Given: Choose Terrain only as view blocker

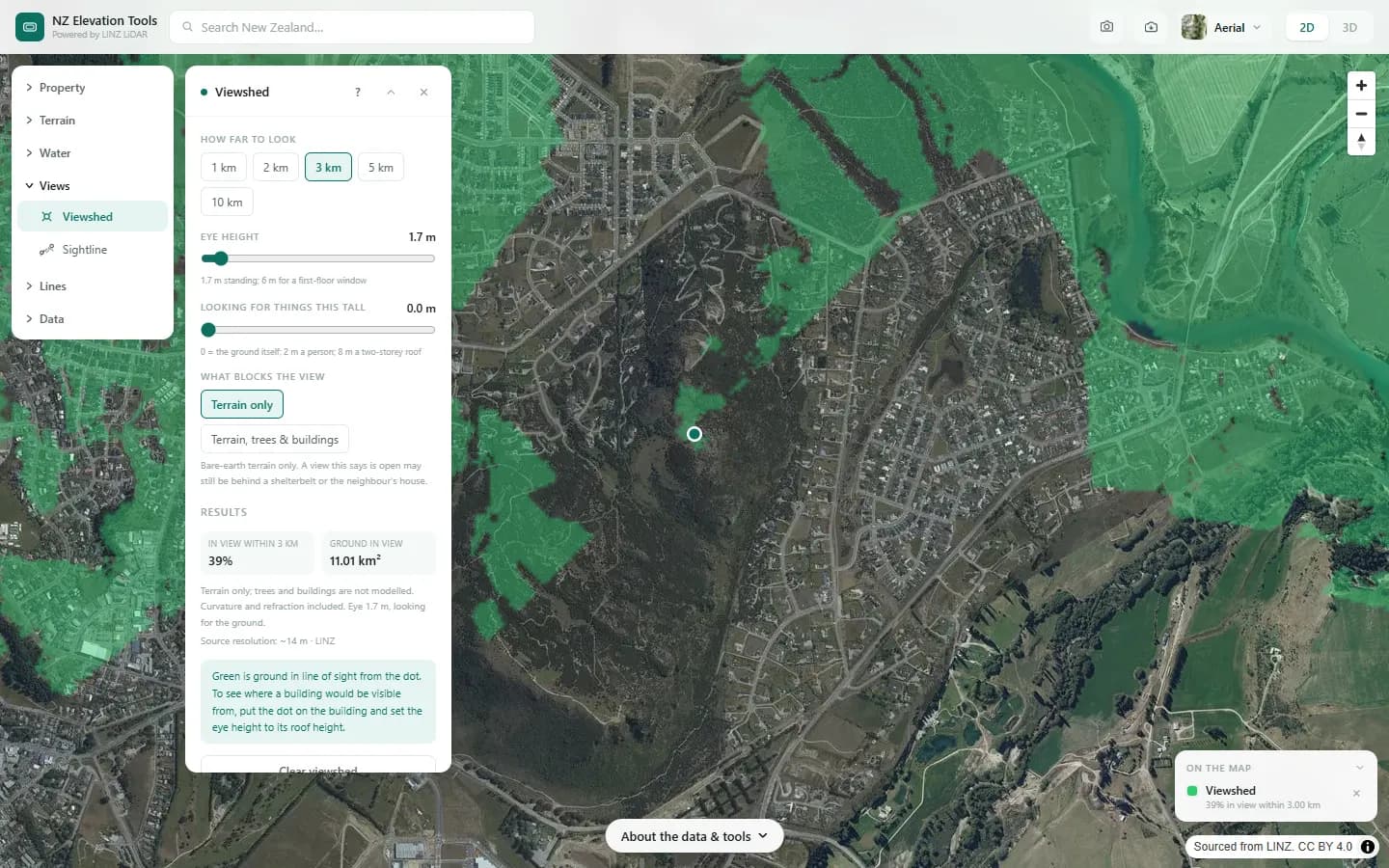Looking at the screenshot, I should coord(242,405).
